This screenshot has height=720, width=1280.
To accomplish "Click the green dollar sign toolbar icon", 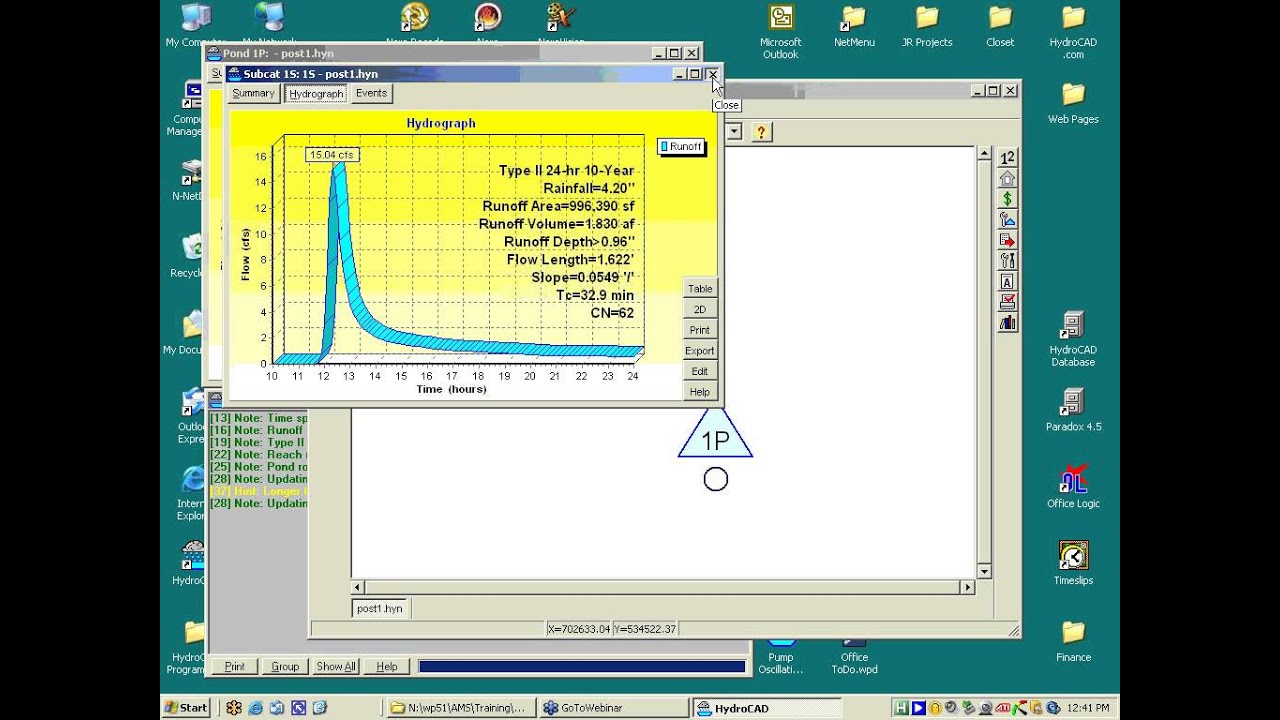I will point(1007,199).
